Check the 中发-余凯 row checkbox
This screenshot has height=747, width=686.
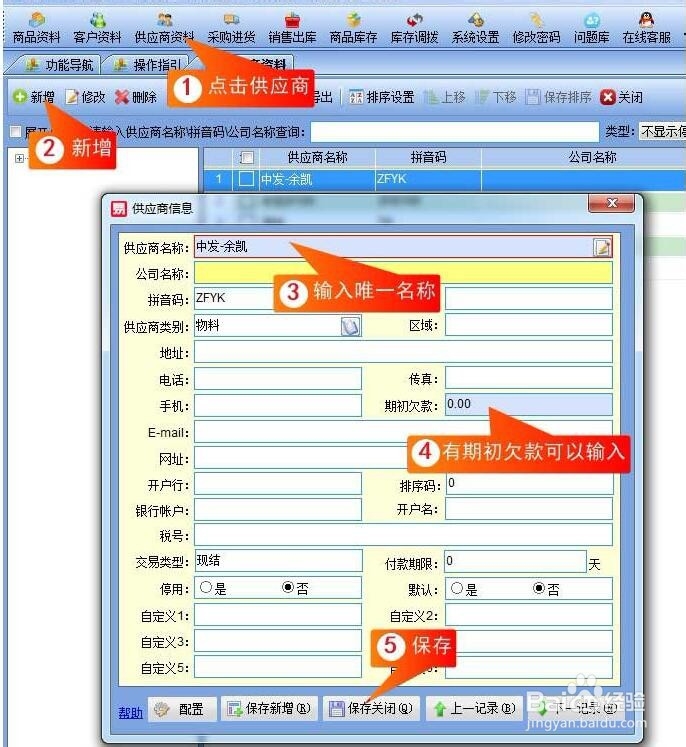click(x=246, y=179)
